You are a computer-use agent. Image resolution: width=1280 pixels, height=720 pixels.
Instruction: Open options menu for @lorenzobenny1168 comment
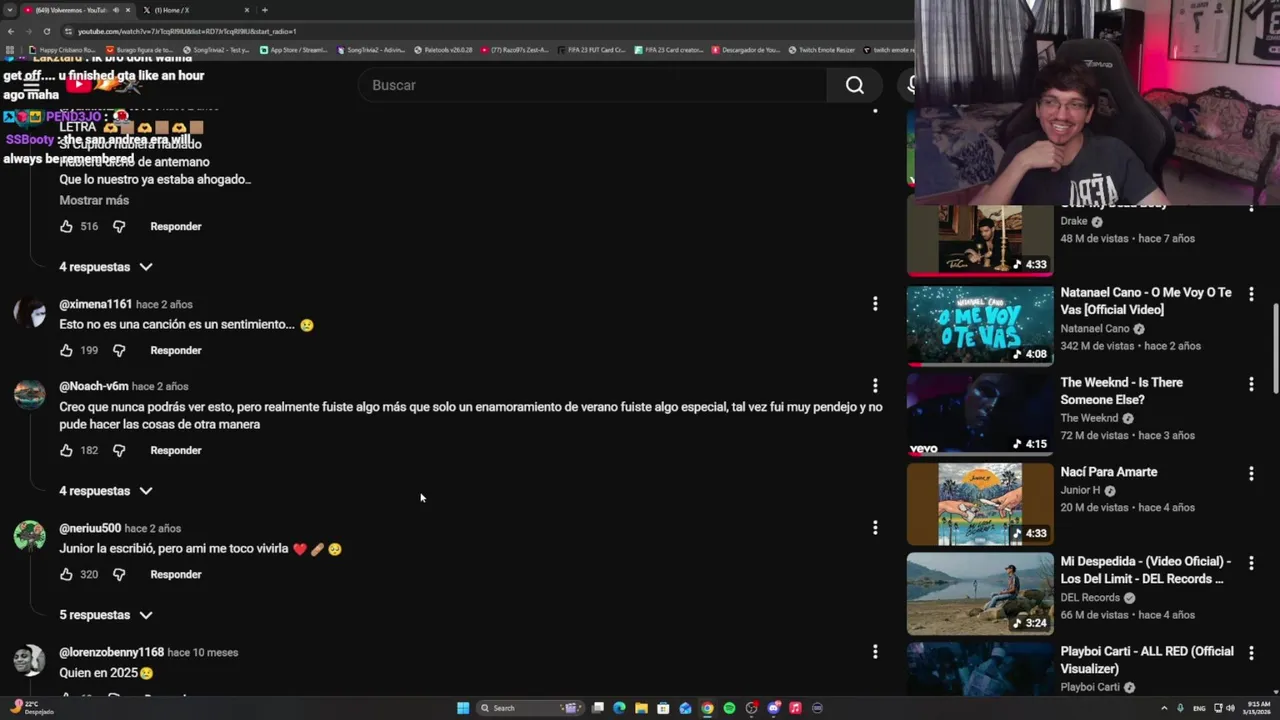click(x=875, y=651)
